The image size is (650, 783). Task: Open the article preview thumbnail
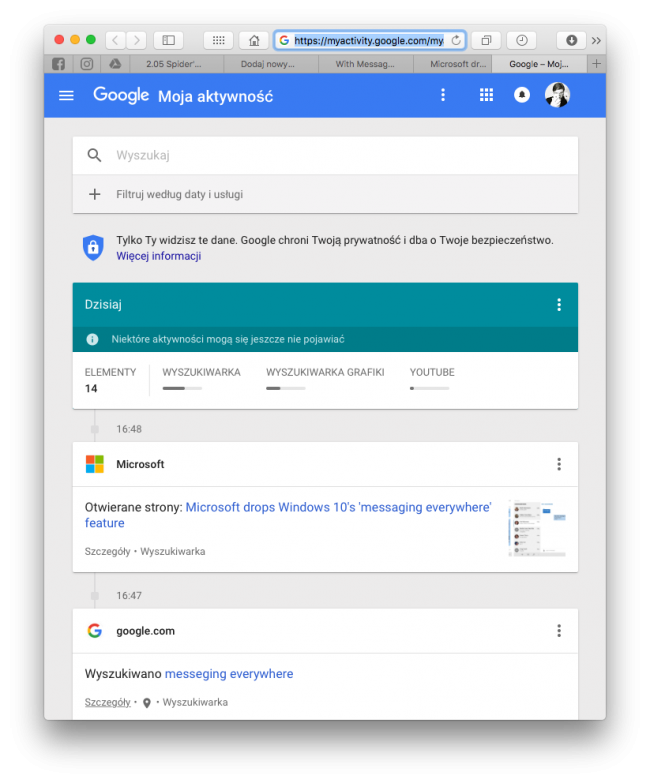(x=538, y=528)
